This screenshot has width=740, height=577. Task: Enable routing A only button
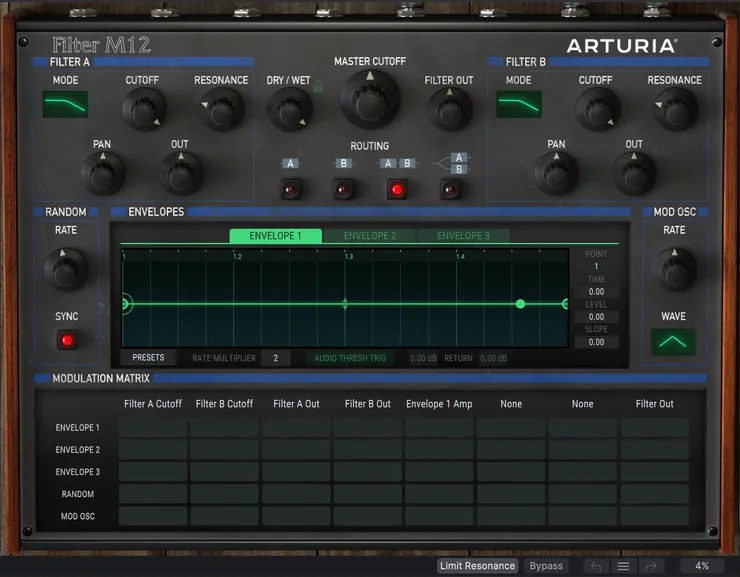pyautogui.click(x=291, y=189)
